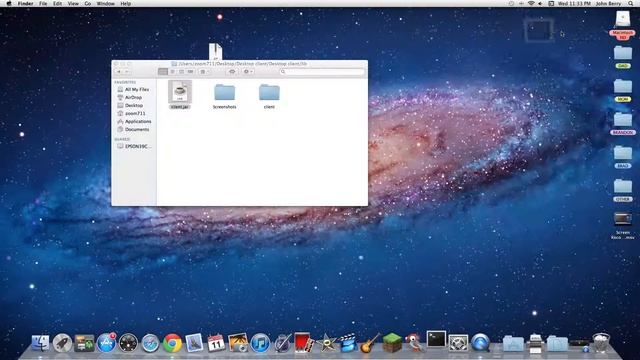Open the John Berry user menu
The image size is (640, 360).
(x=608, y=3)
